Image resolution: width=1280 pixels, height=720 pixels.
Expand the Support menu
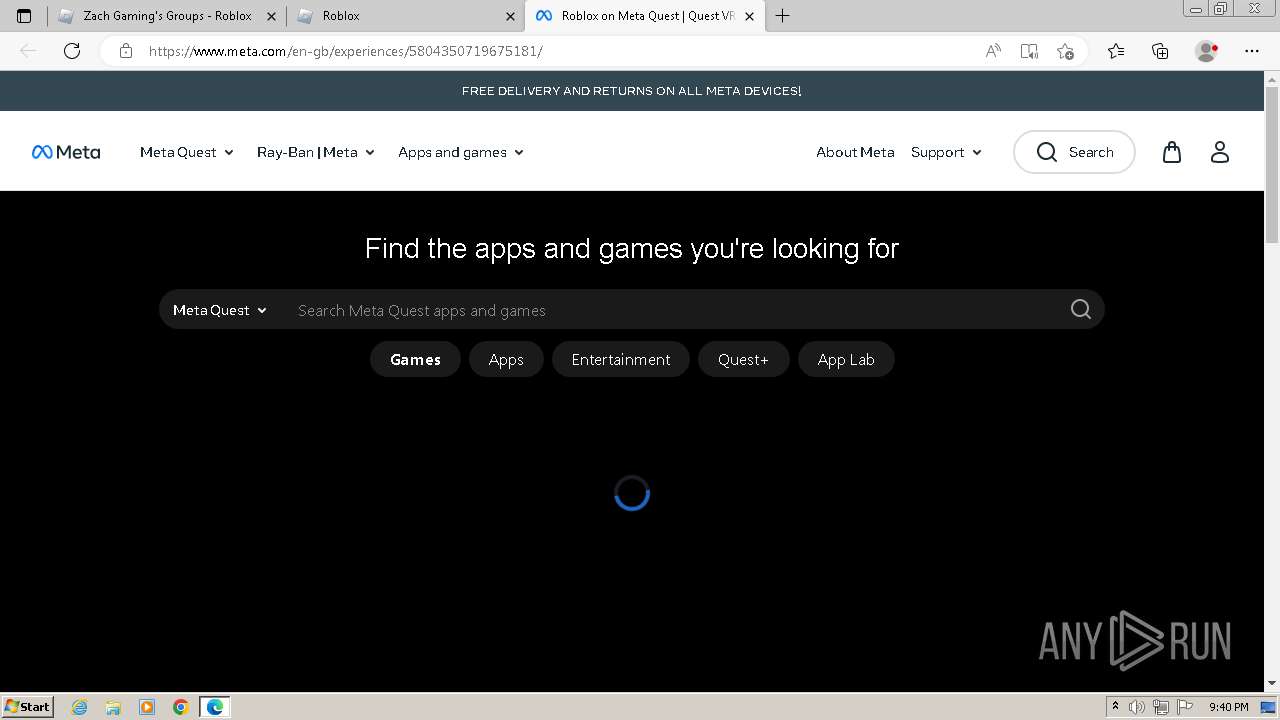point(946,152)
